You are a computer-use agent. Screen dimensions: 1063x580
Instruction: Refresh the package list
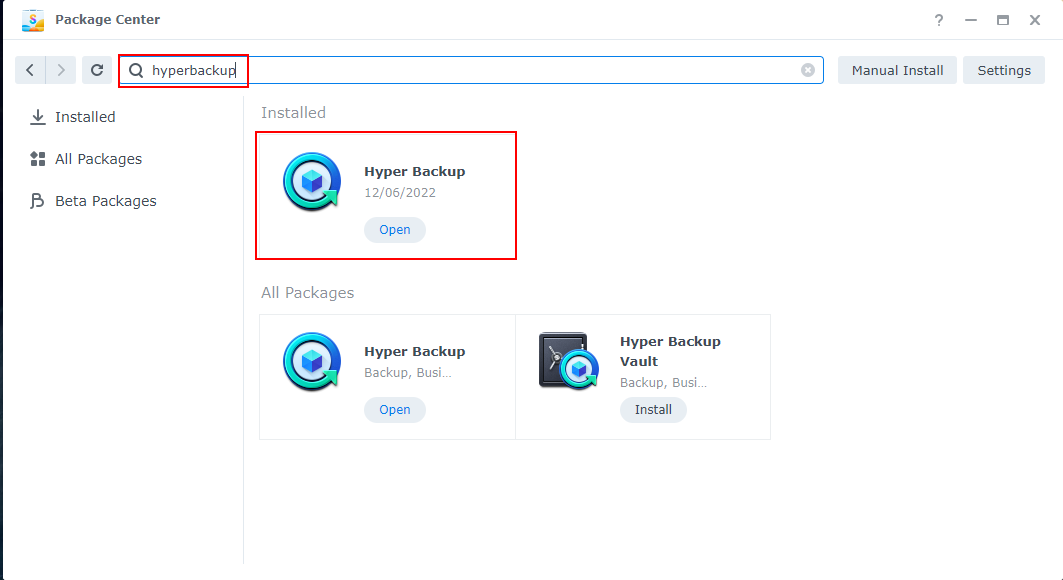[x=97, y=70]
